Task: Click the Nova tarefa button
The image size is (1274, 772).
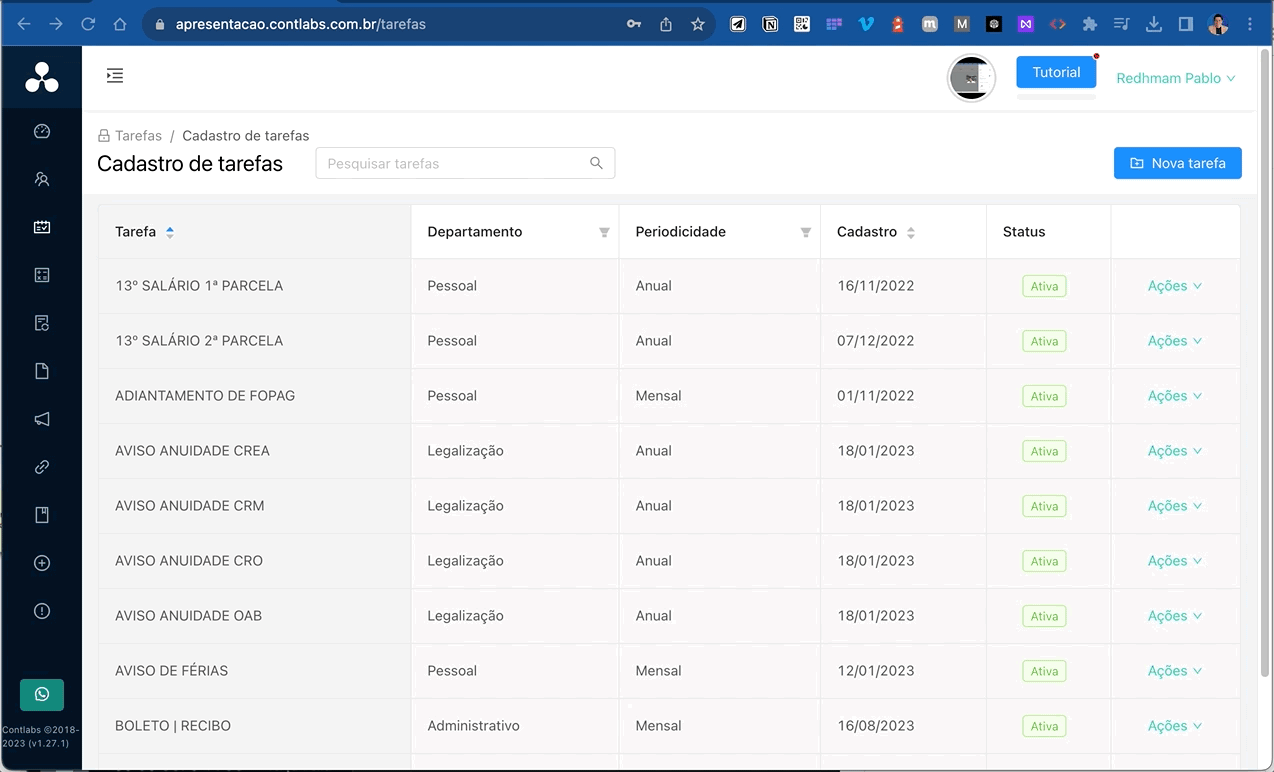Action: (1177, 163)
